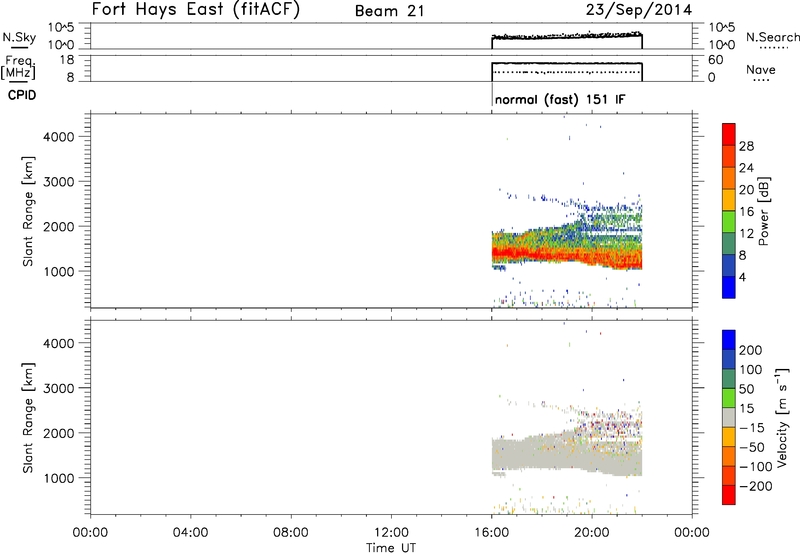Click the "-50" label on Velocity scale
The height and width of the screenshot is (554, 800).
752,447
